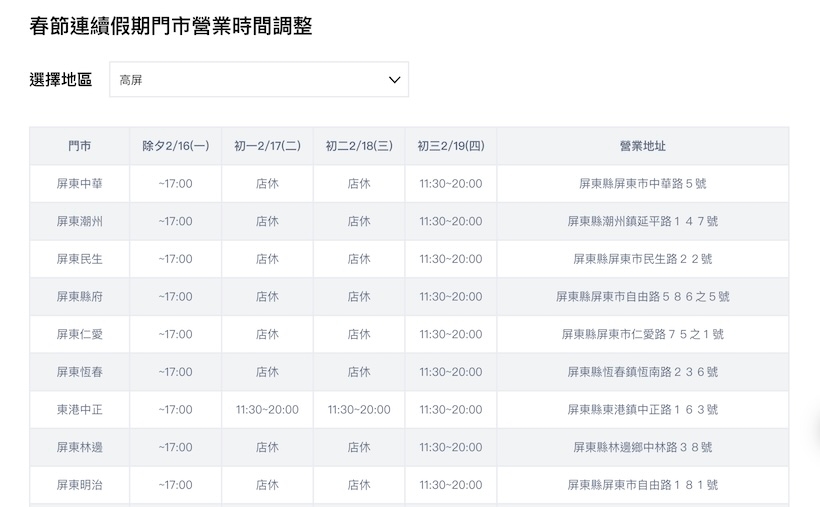Image resolution: width=820 pixels, height=507 pixels.
Task: Click the 選擇地區 label
Action: tap(61, 80)
